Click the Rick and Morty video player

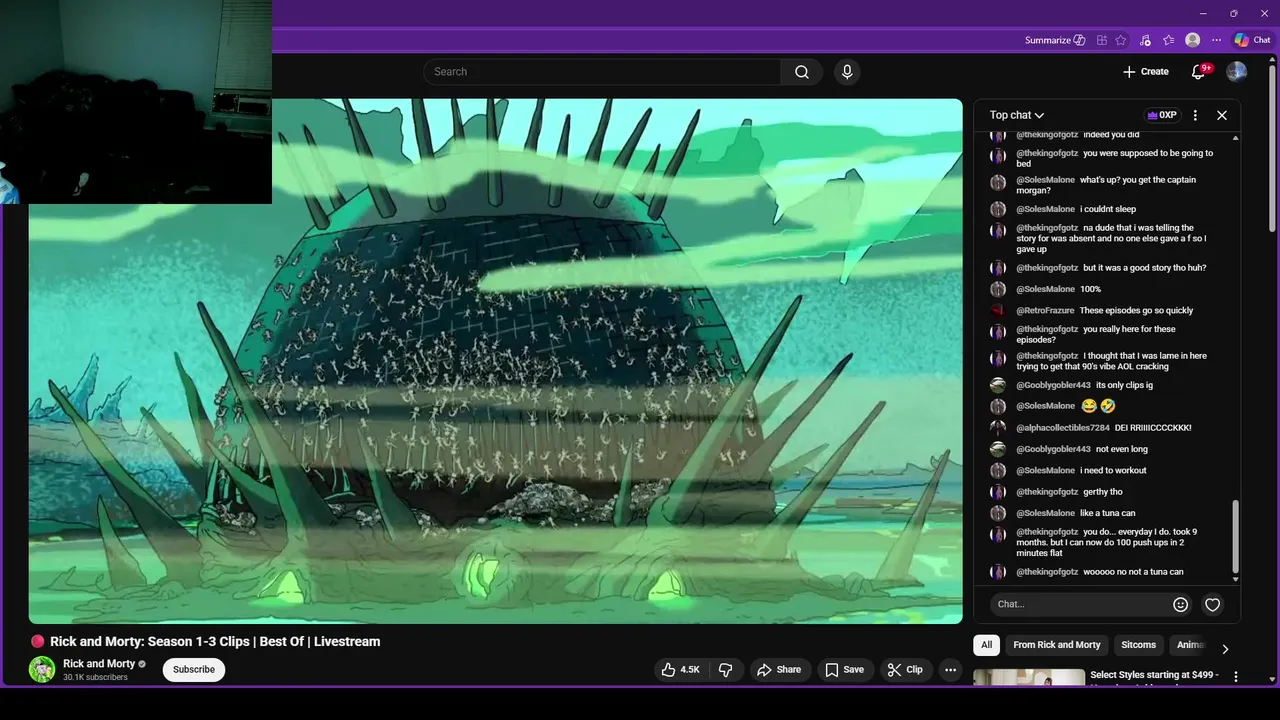coord(495,361)
